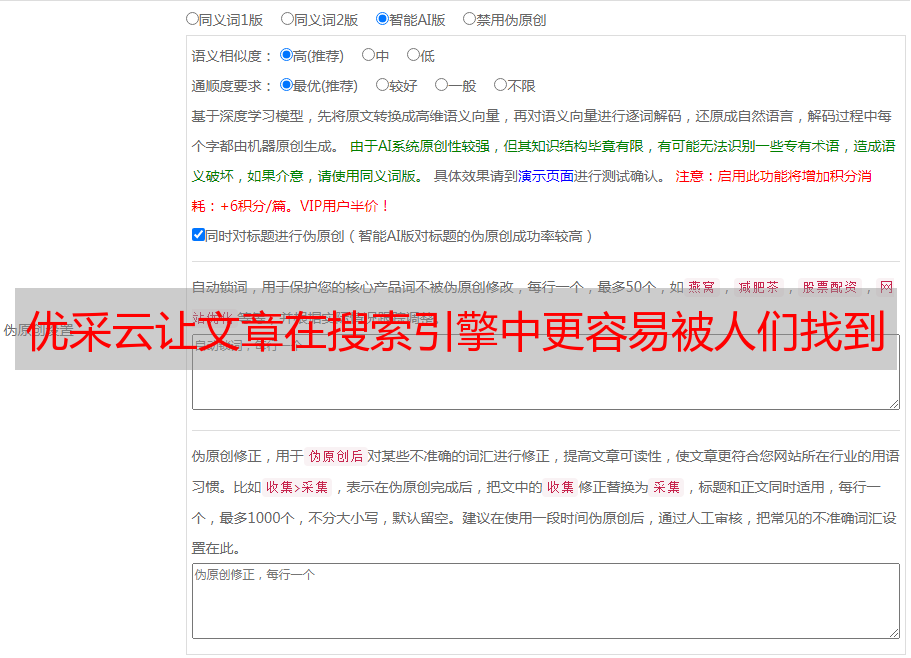Click the 通顺度要求 label
911x658 pixels.
(231, 87)
